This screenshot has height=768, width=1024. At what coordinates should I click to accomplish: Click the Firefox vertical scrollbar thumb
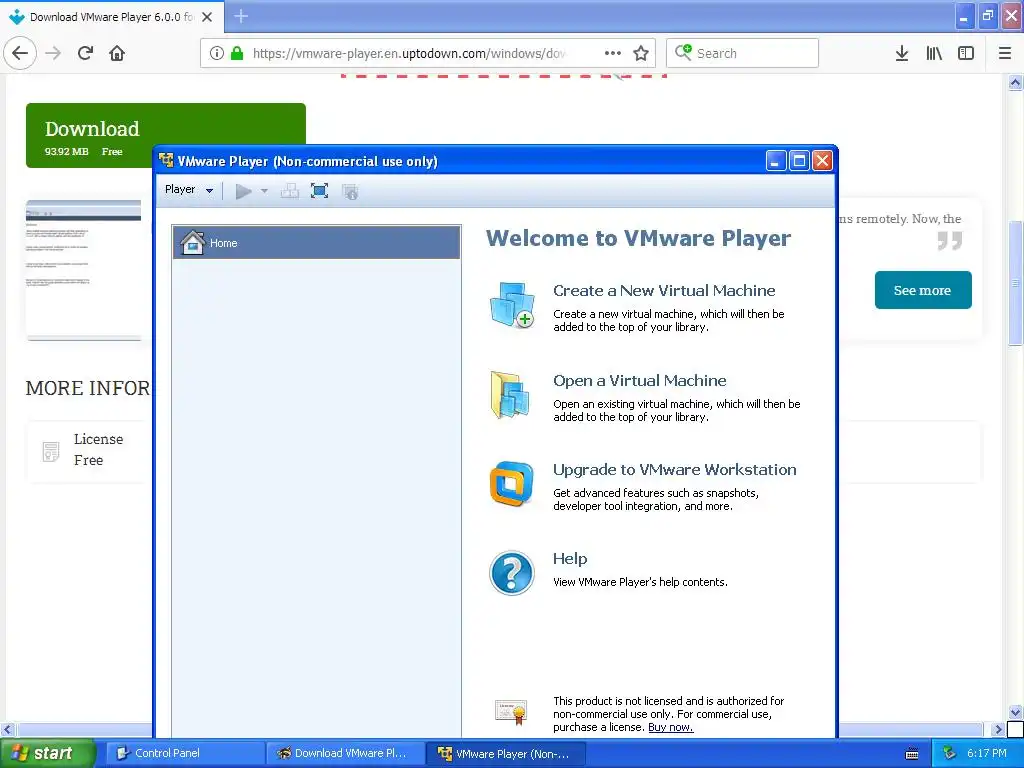(x=1015, y=282)
